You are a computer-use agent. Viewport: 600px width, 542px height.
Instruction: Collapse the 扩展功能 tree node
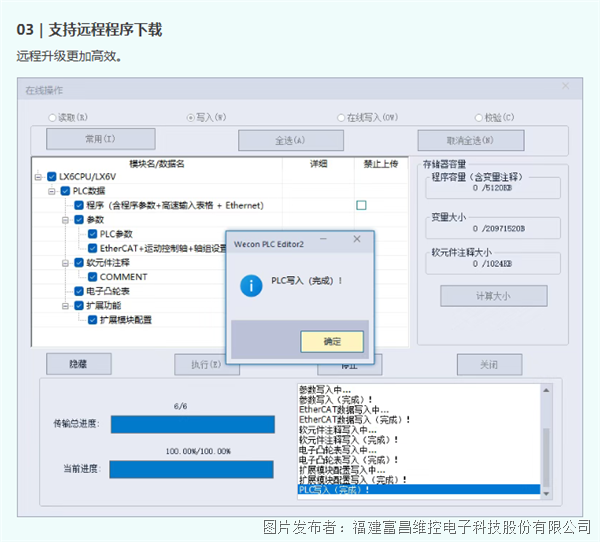[x=65, y=305]
